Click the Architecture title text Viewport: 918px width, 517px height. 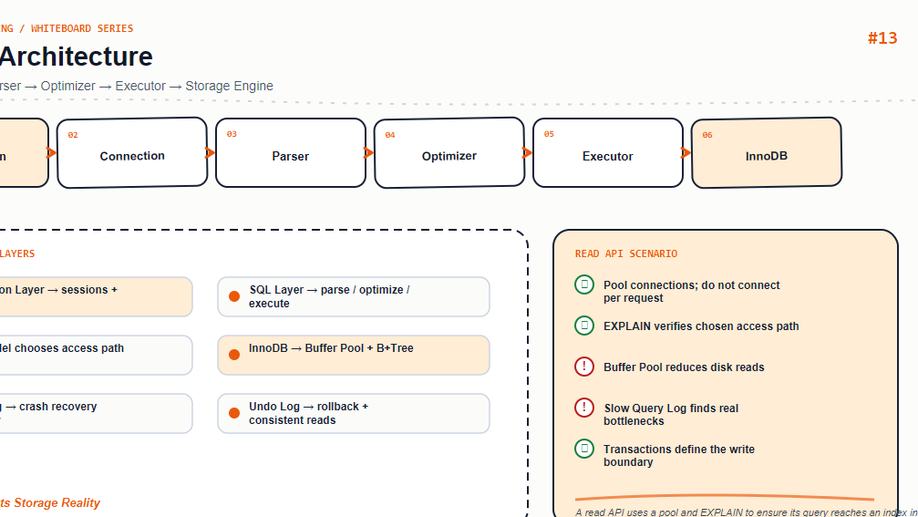pyautogui.click(x=76, y=56)
